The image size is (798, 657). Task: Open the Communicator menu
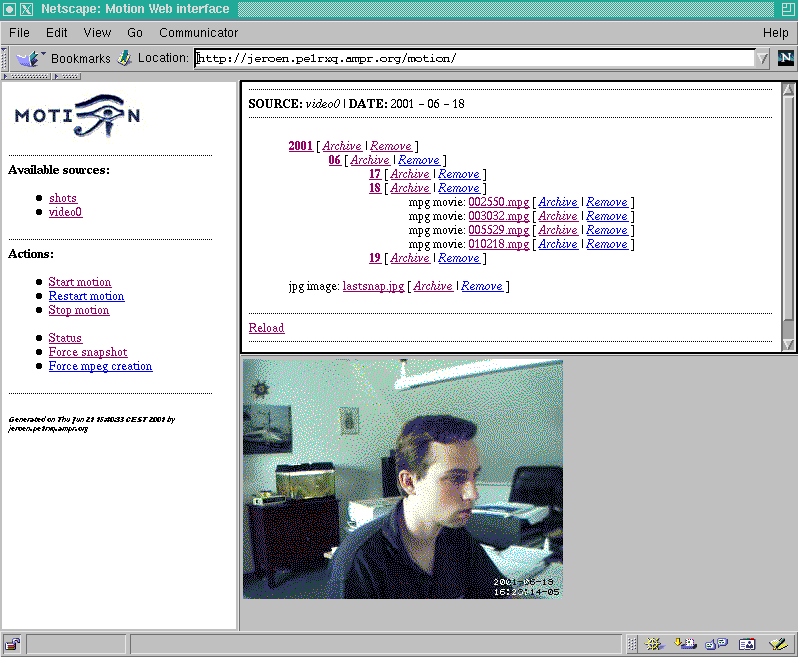(x=198, y=33)
